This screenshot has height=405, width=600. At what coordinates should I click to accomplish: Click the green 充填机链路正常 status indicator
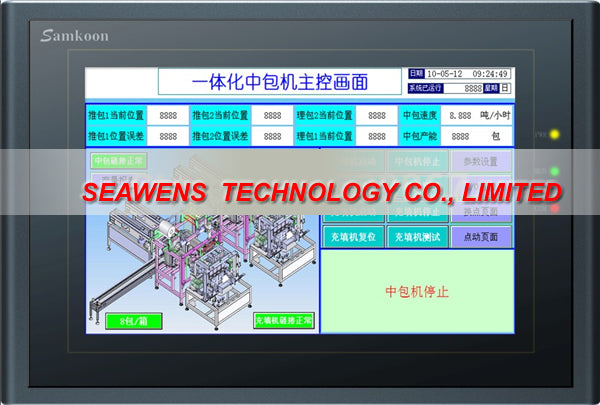(x=283, y=321)
